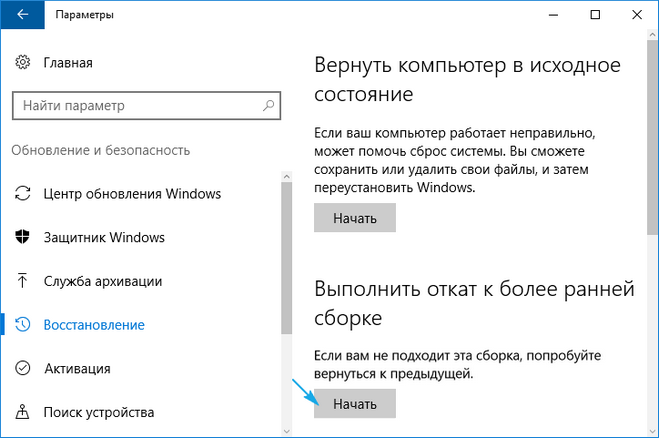Go to Служба архивации settings
This screenshot has width=659, height=438.
click(103, 282)
